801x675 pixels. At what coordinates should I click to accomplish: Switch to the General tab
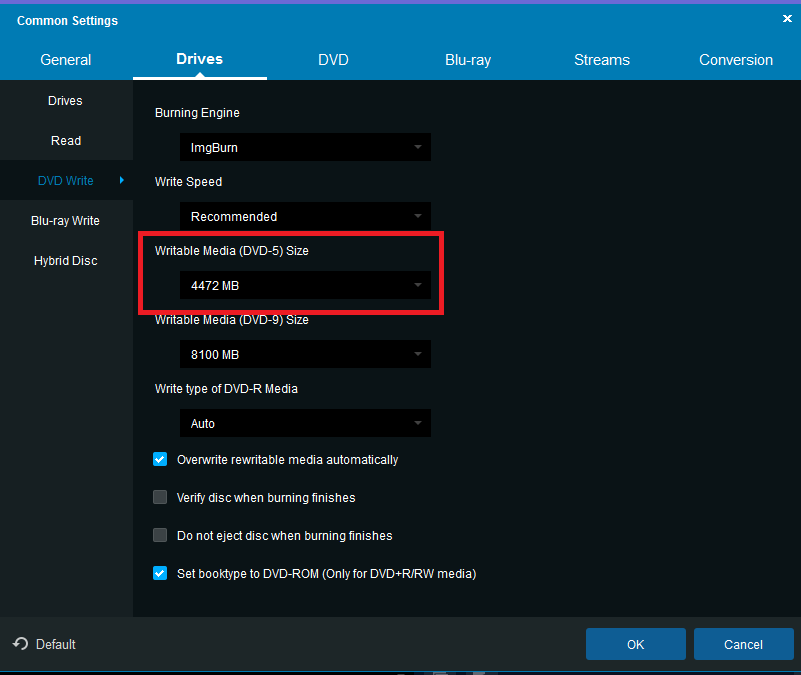[66, 60]
